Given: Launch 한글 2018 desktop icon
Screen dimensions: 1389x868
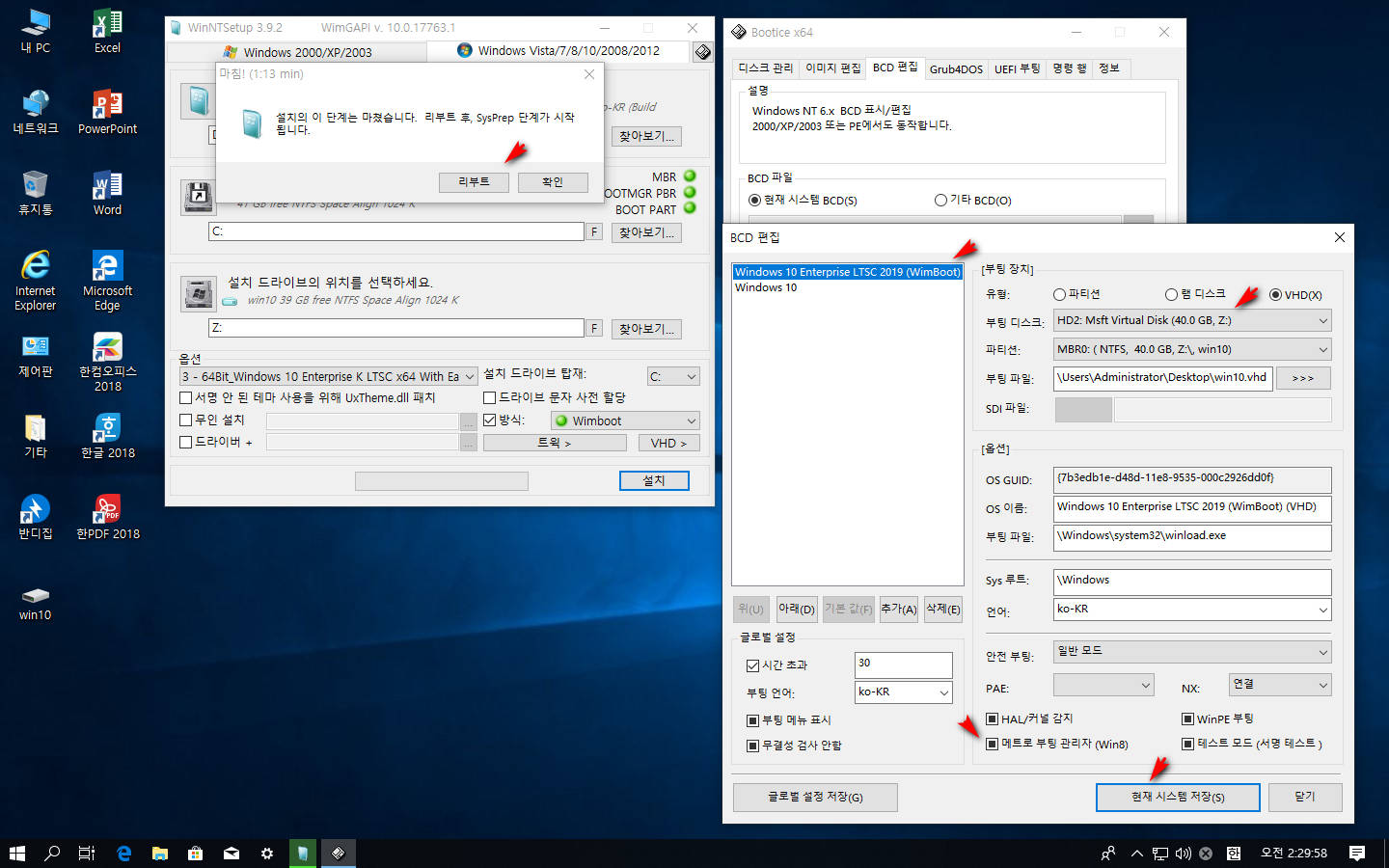Looking at the screenshot, I should pos(107,436).
